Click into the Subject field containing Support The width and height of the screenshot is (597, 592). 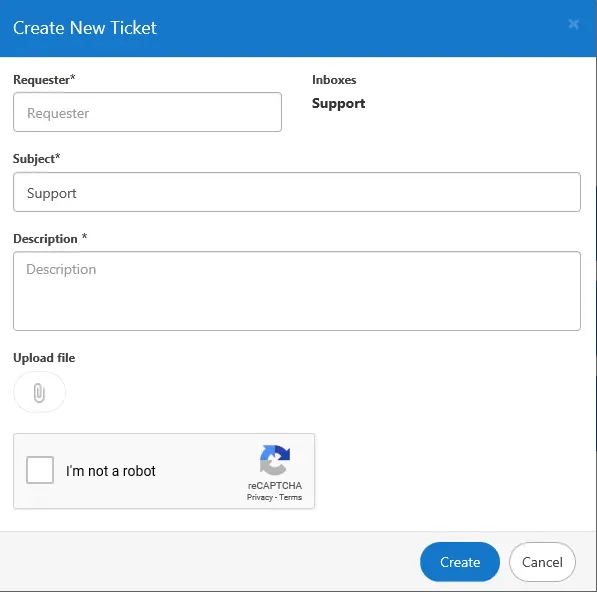(297, 192)
